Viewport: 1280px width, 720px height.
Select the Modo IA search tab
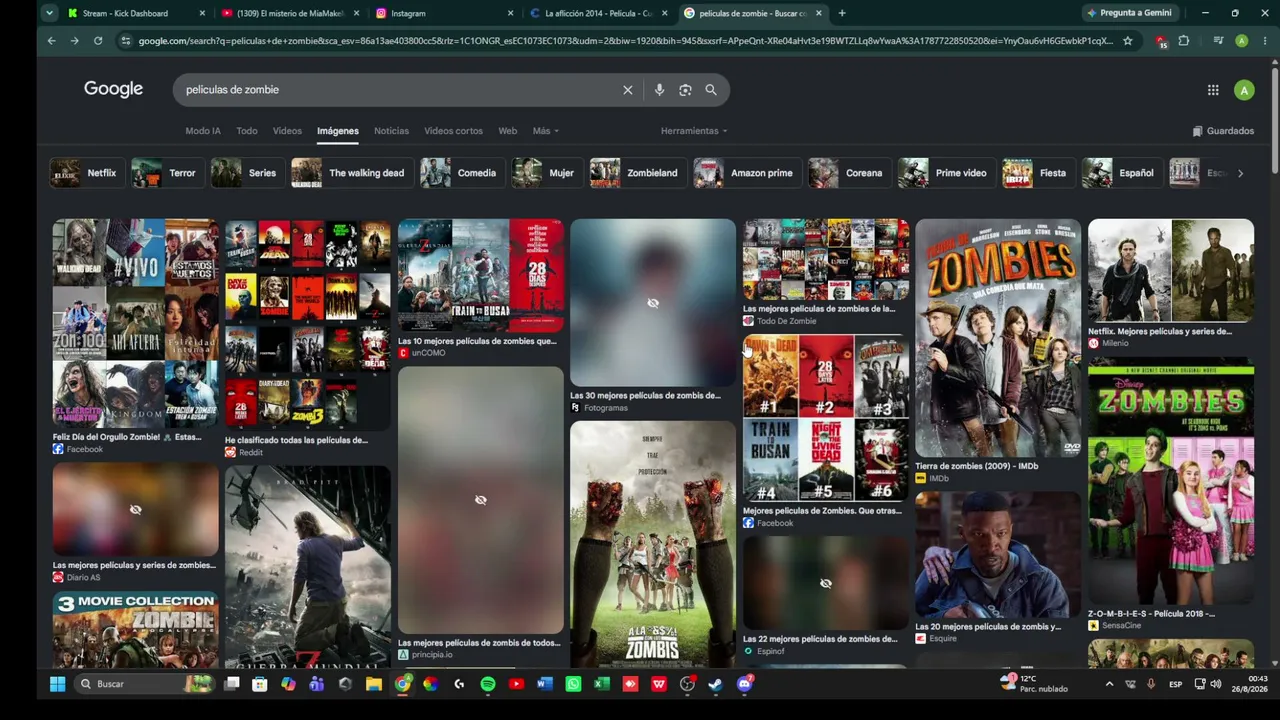(203, 131)
